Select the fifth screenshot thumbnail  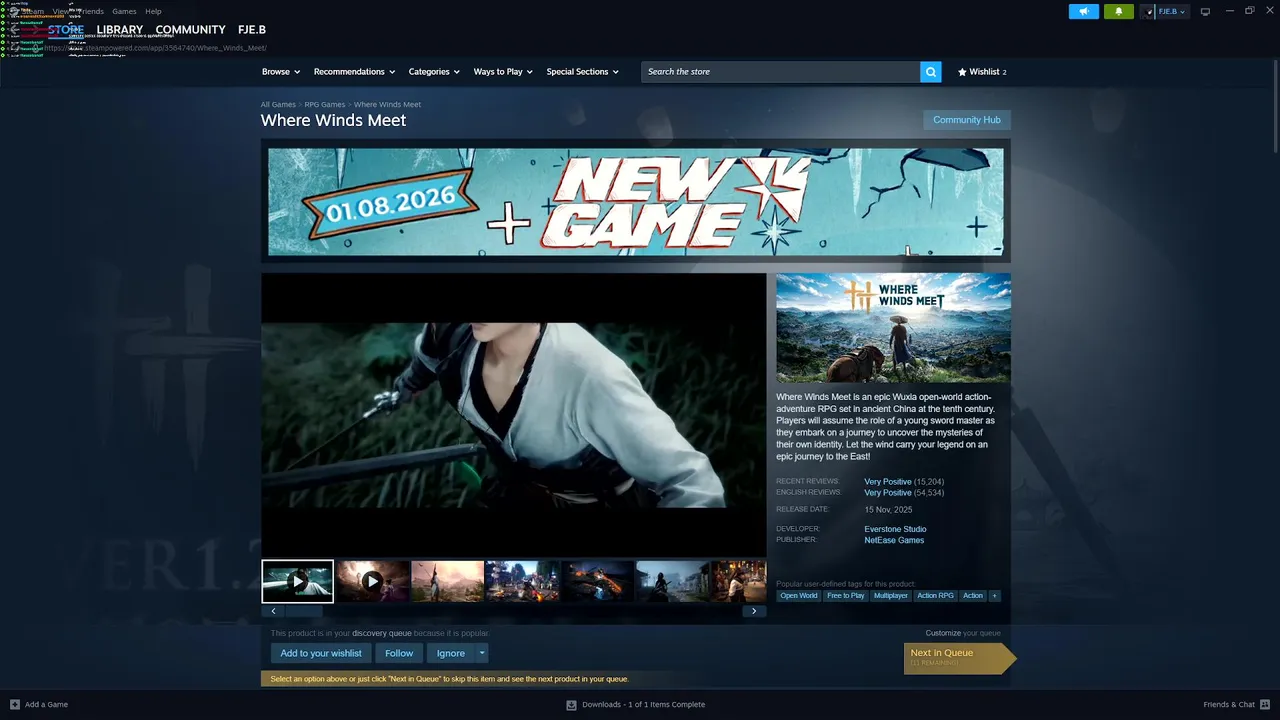pos(597,581)
